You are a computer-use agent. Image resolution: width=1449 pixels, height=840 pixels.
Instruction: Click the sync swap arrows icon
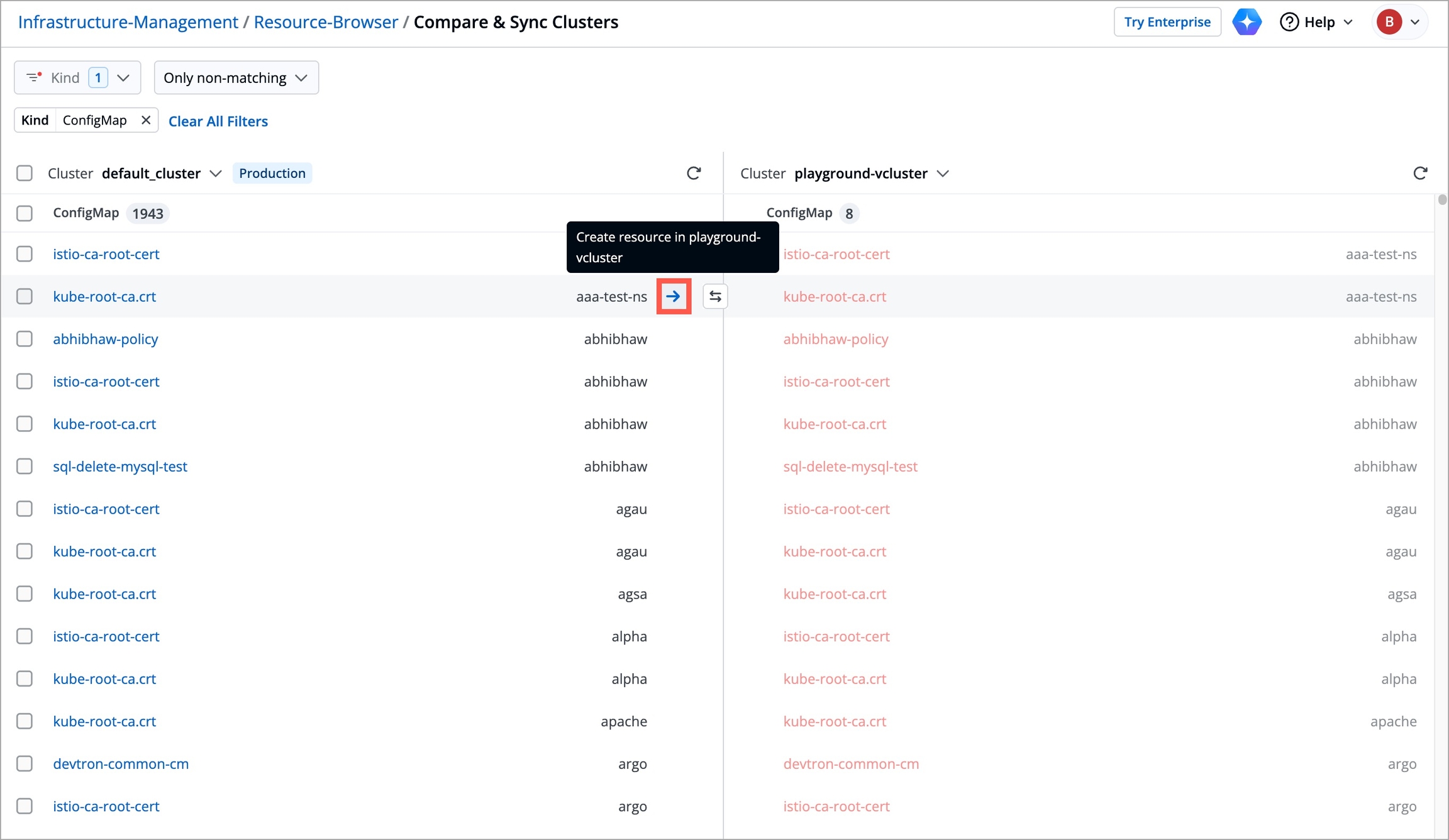[x=715, y=296]
